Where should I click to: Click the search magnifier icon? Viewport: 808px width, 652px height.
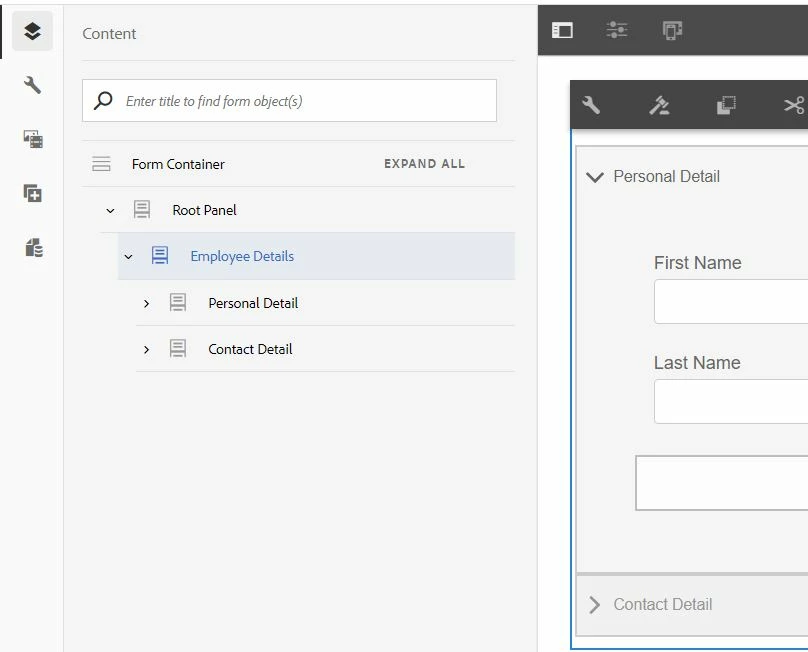[103, 101]
